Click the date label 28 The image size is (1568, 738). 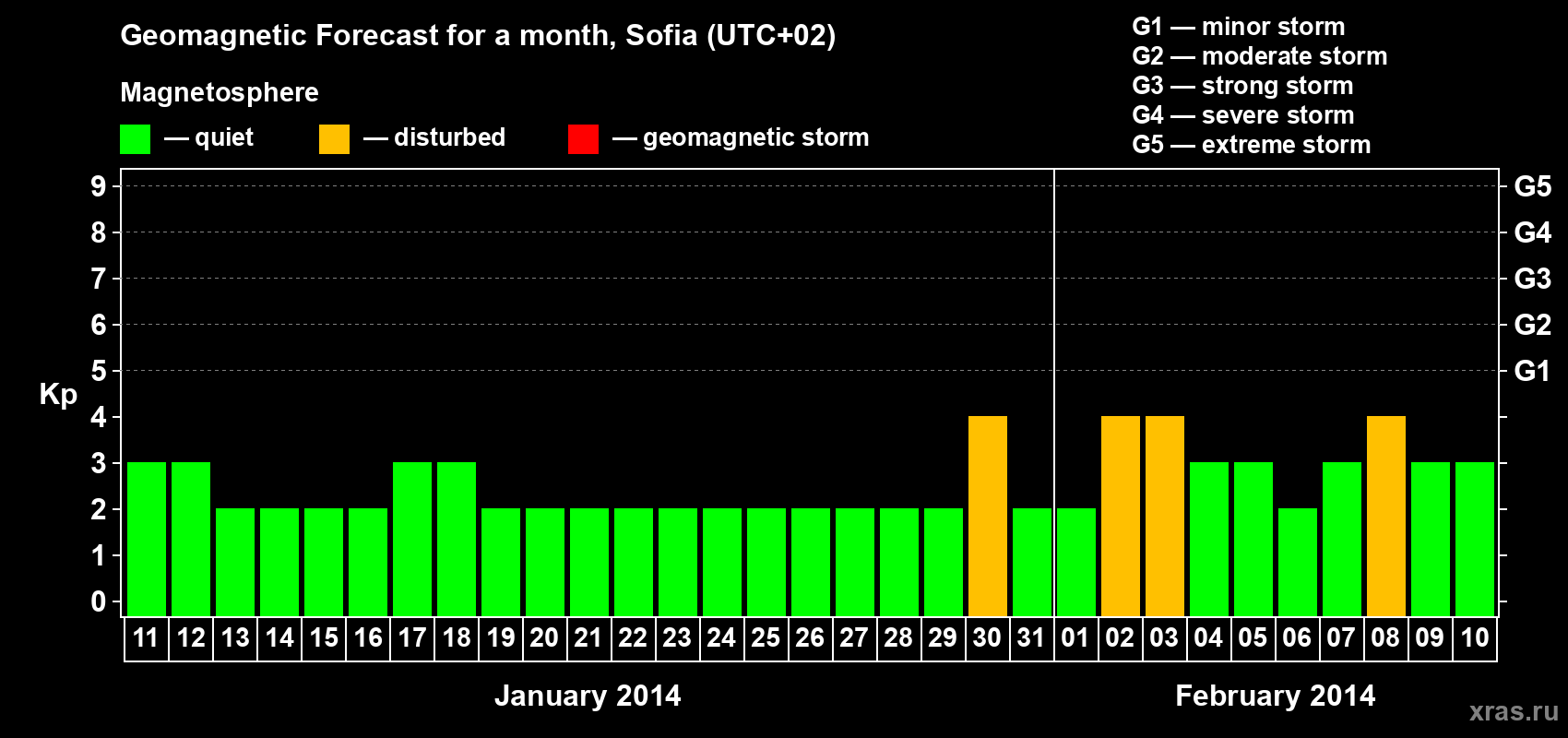[x=898, y=637]
